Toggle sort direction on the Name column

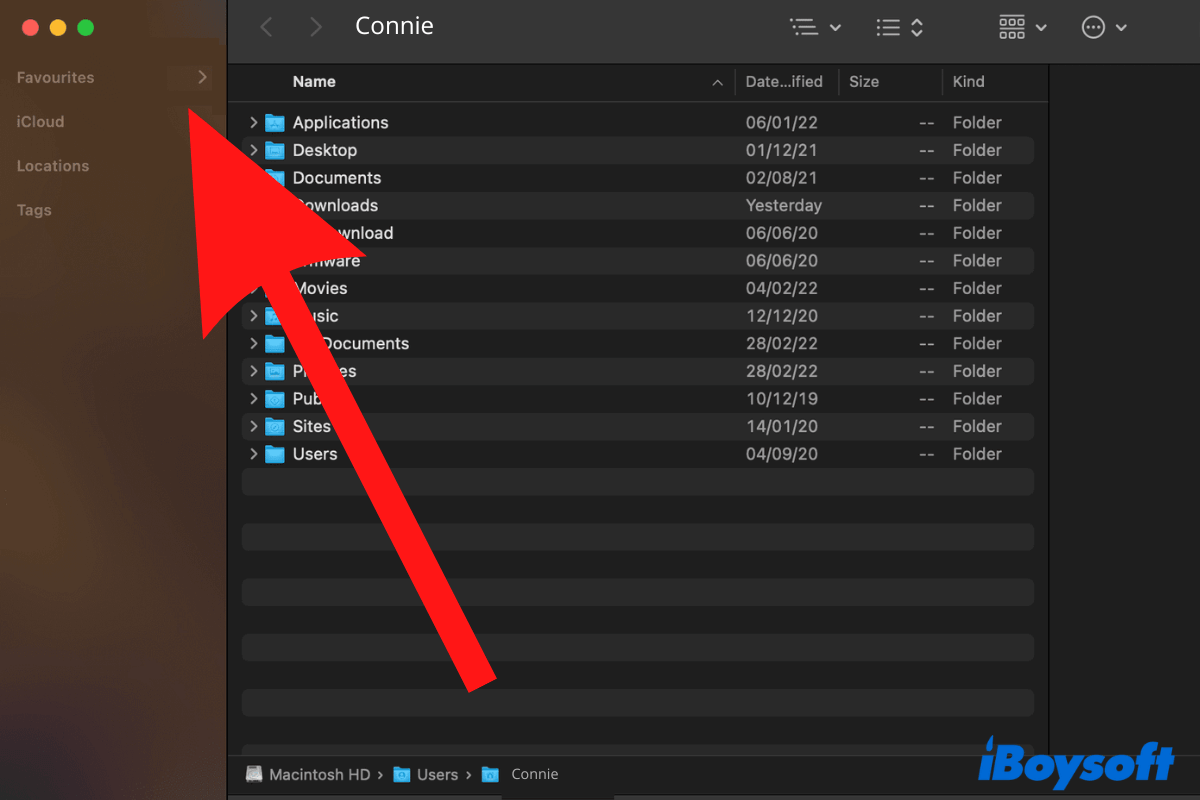pyautogui.click(x=717, y=82)
